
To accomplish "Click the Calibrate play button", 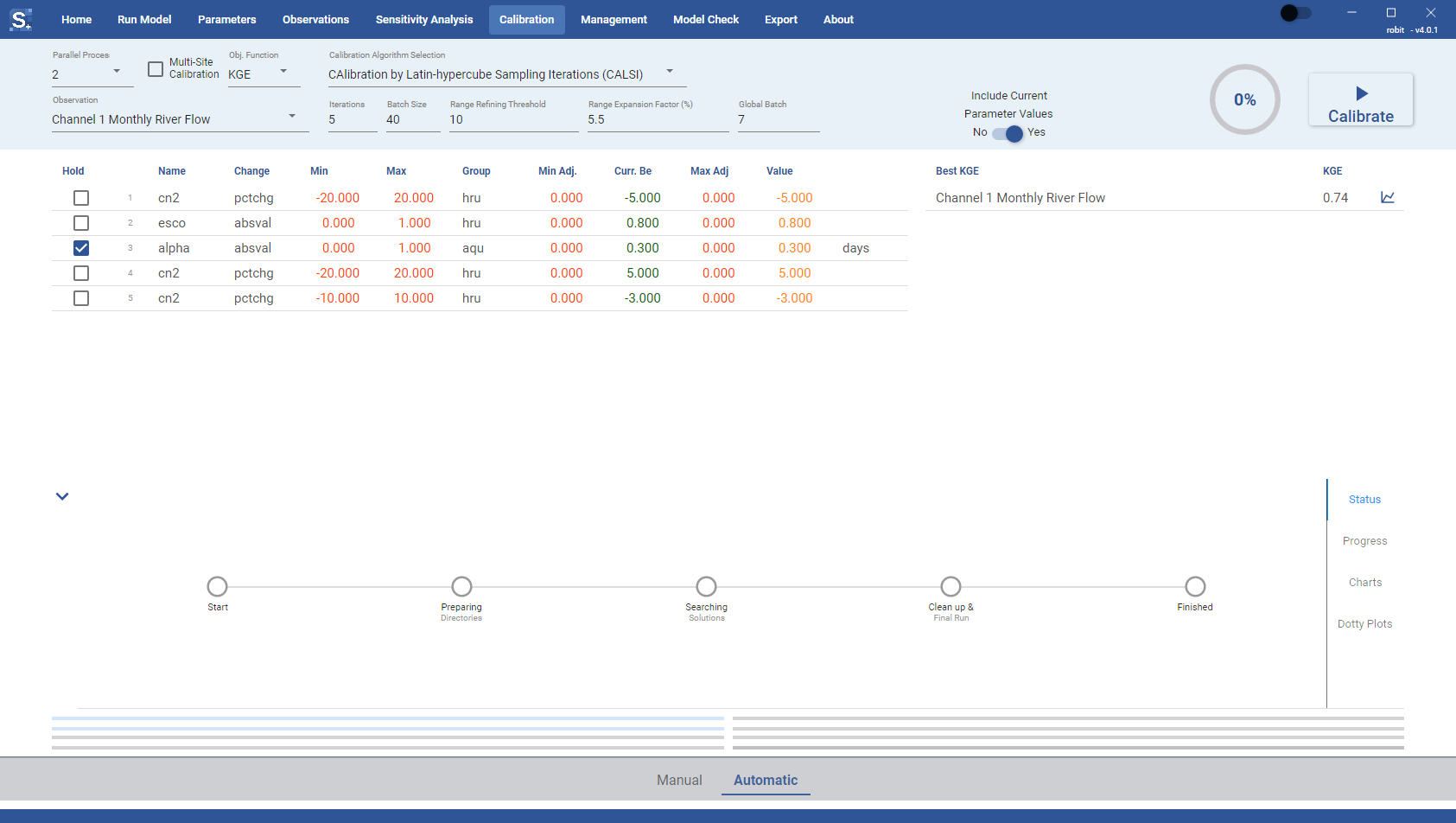I will click(1360, 99).
